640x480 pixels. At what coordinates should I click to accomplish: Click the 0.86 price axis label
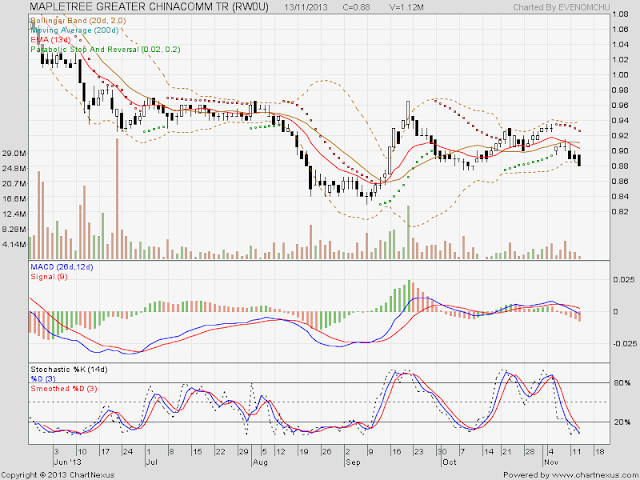[620, 181]
